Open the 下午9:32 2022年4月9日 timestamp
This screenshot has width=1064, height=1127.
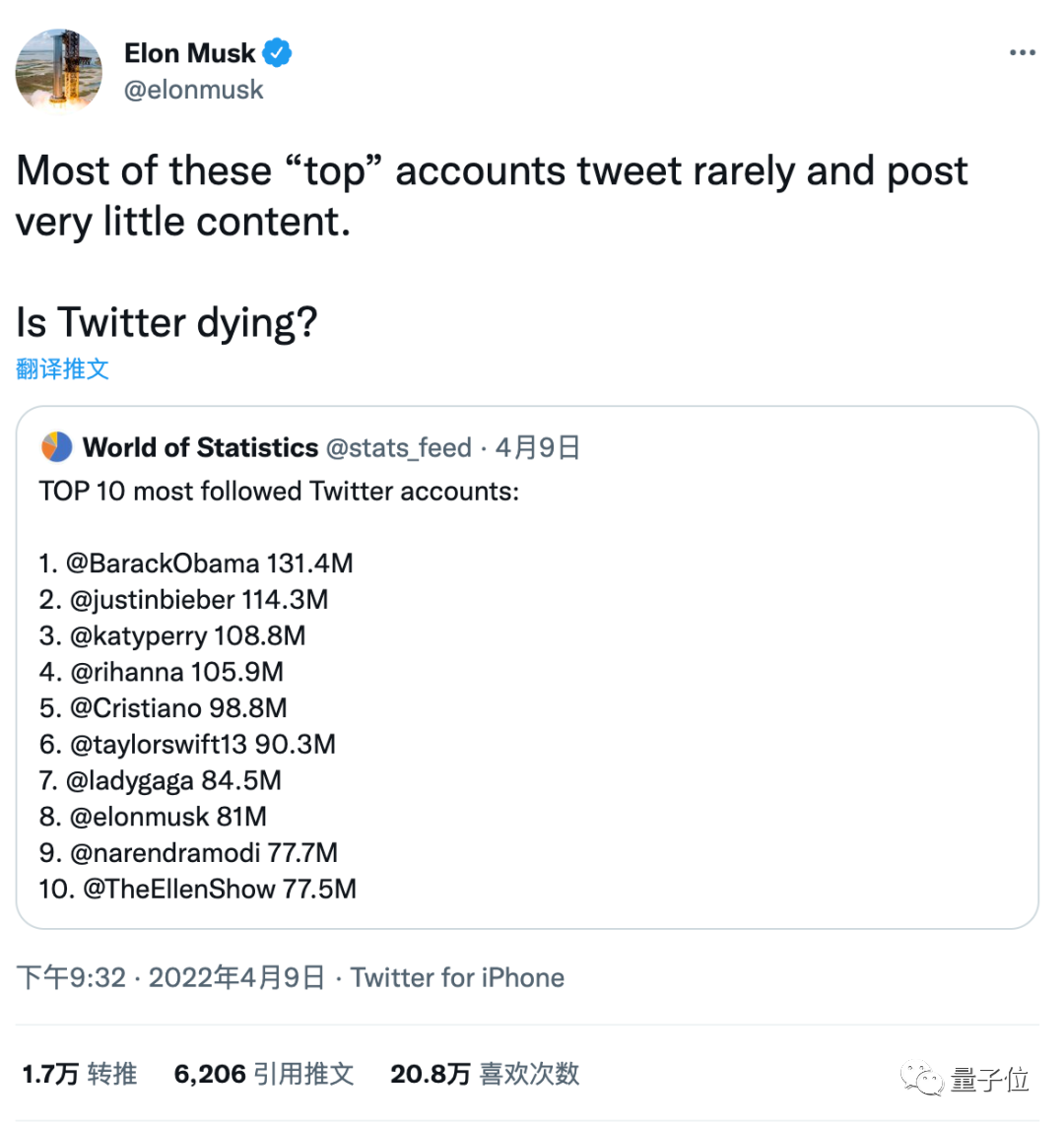[x=170, y=977]
